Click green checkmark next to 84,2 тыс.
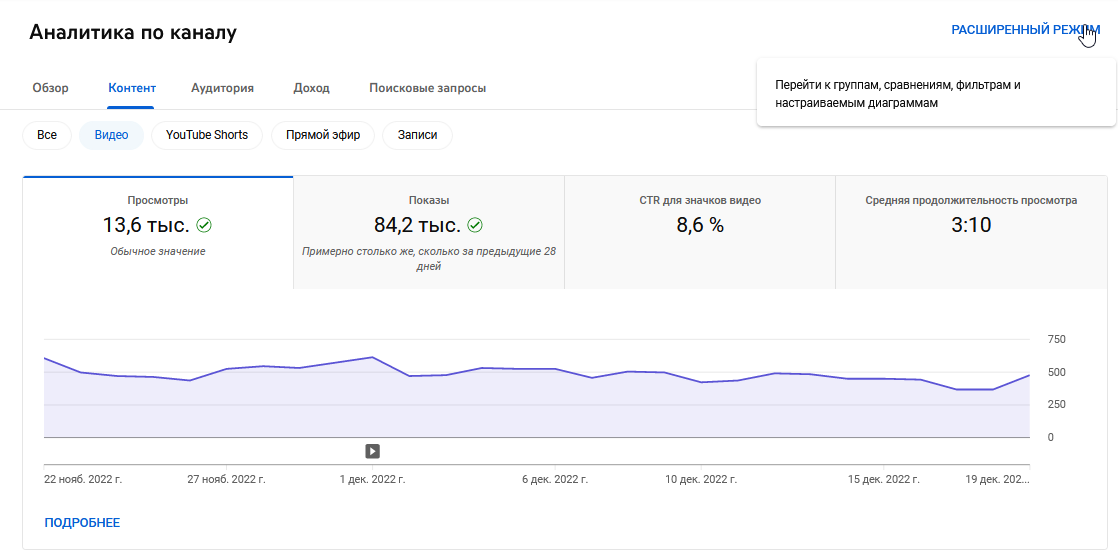The image size is (1118, 560). (x=475, y=225)
